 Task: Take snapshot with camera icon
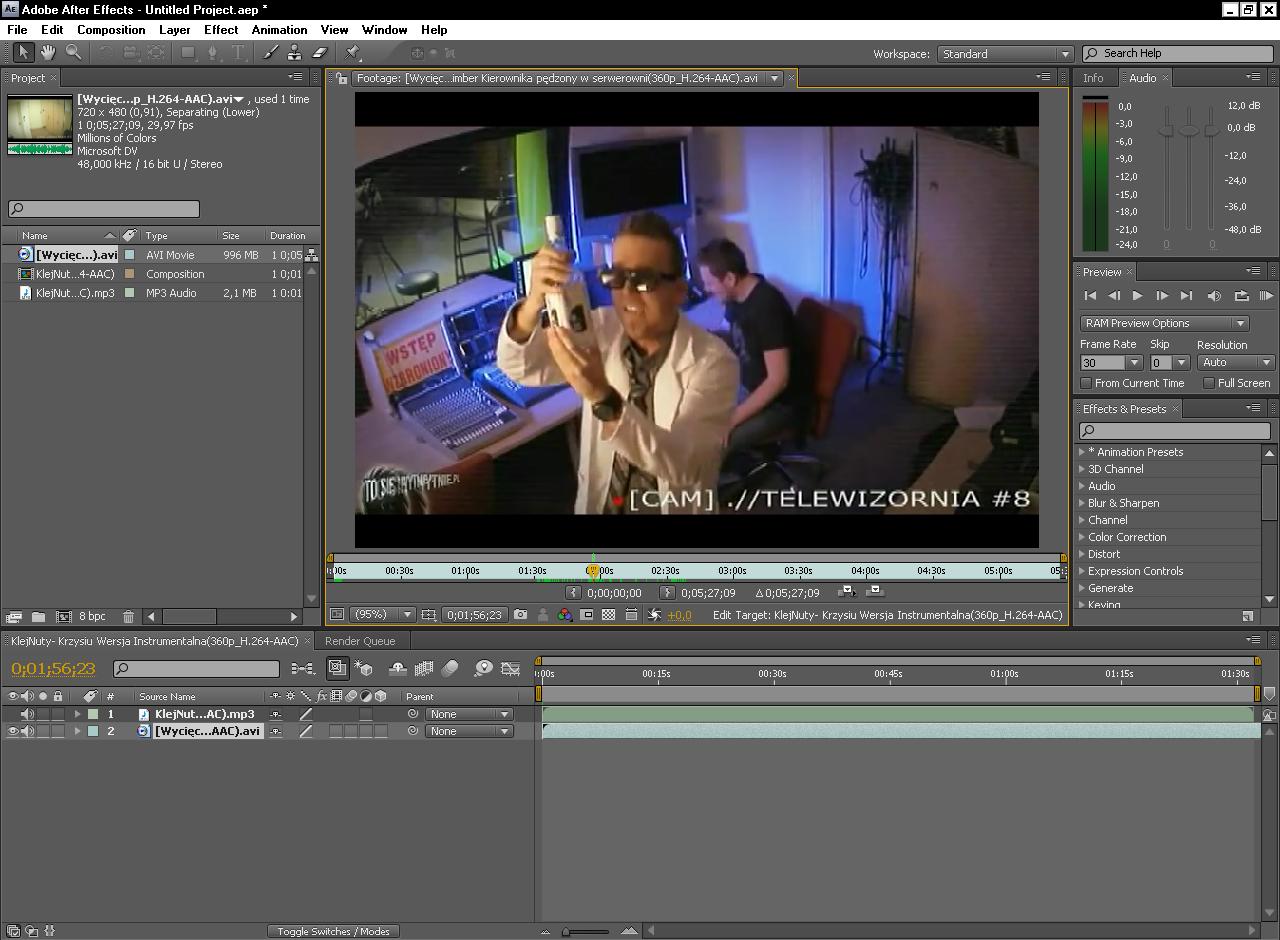click(520, 615)
